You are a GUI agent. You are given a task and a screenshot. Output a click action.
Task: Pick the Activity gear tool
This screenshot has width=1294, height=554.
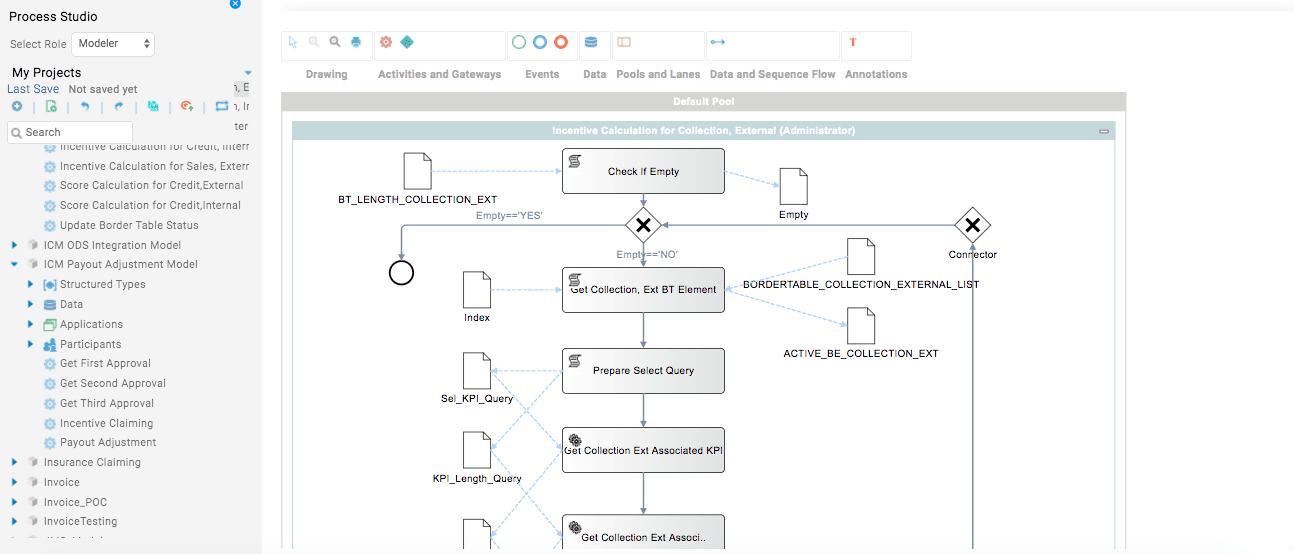tap(386, 42)
